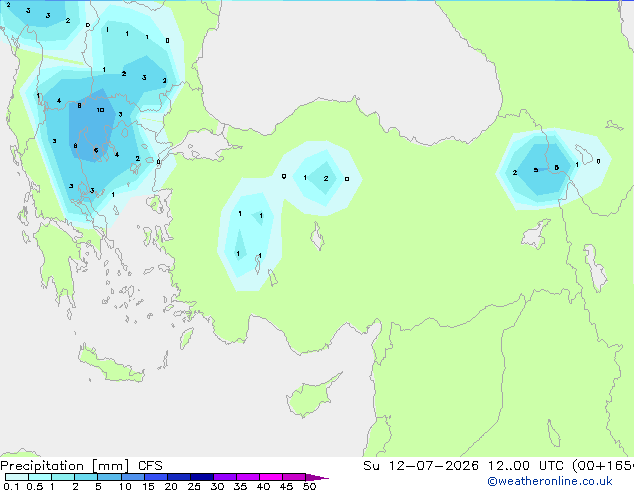
Task: Select the legend swatch between 5 and 10
Action: [x=109, y=477]
